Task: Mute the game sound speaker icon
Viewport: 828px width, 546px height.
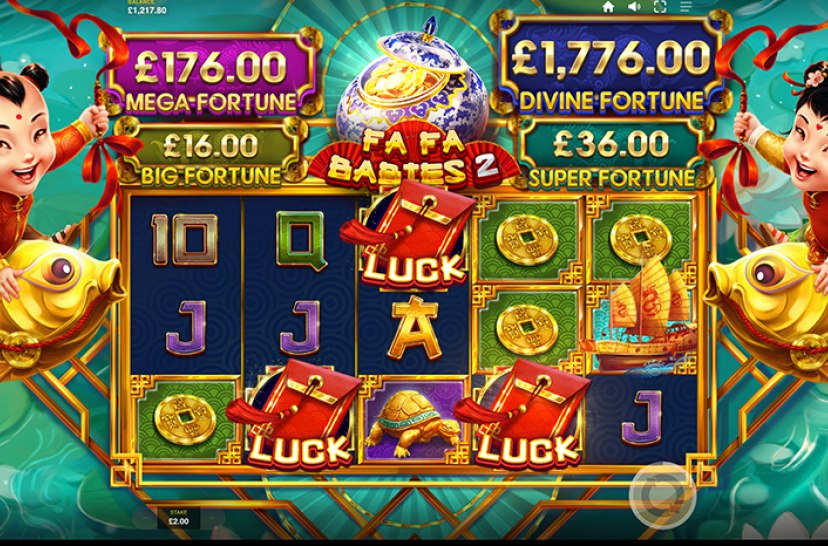Action: click(x=634, y=7)
